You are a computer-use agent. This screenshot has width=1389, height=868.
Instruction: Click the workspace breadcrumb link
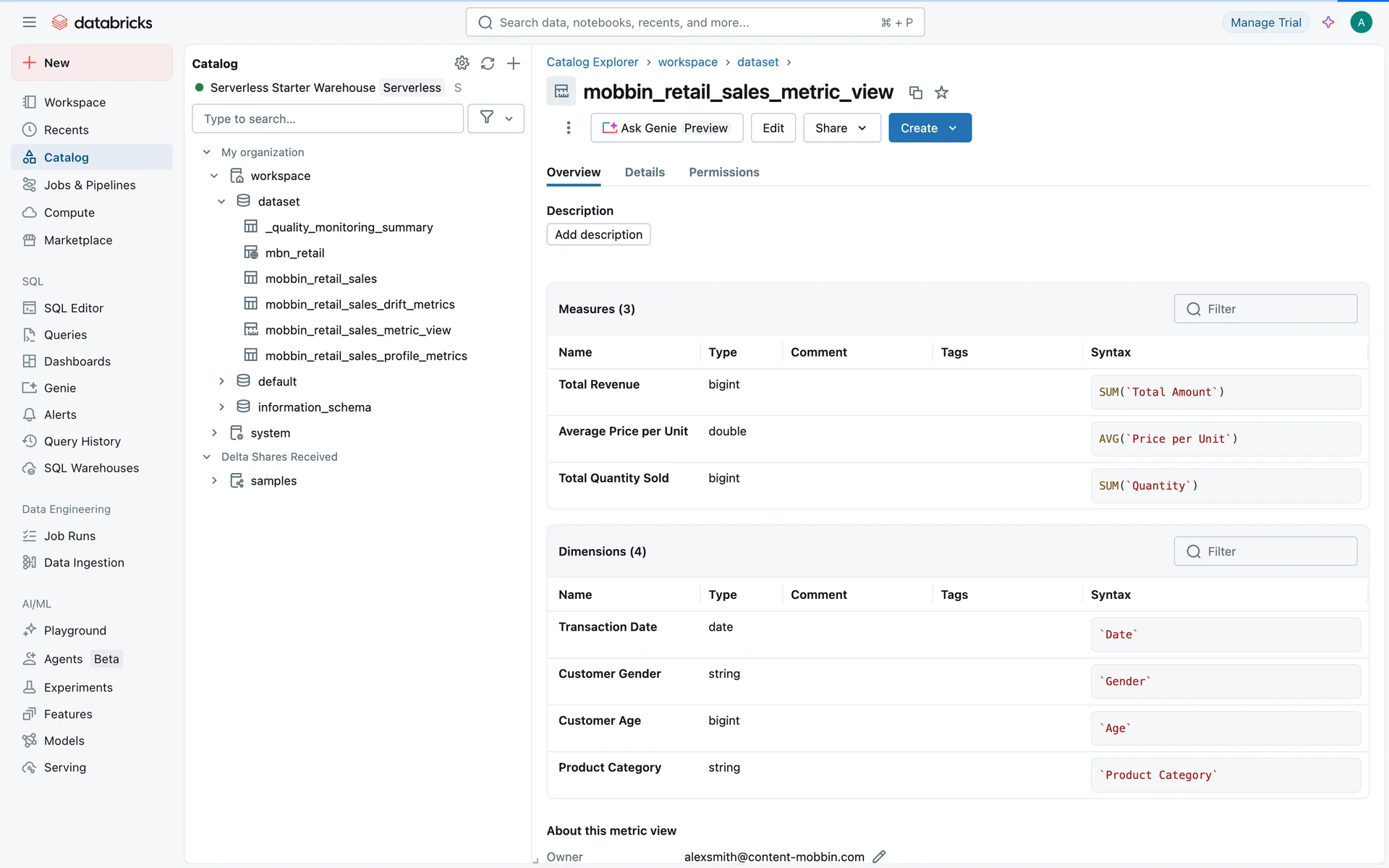(x=687, y=62)
